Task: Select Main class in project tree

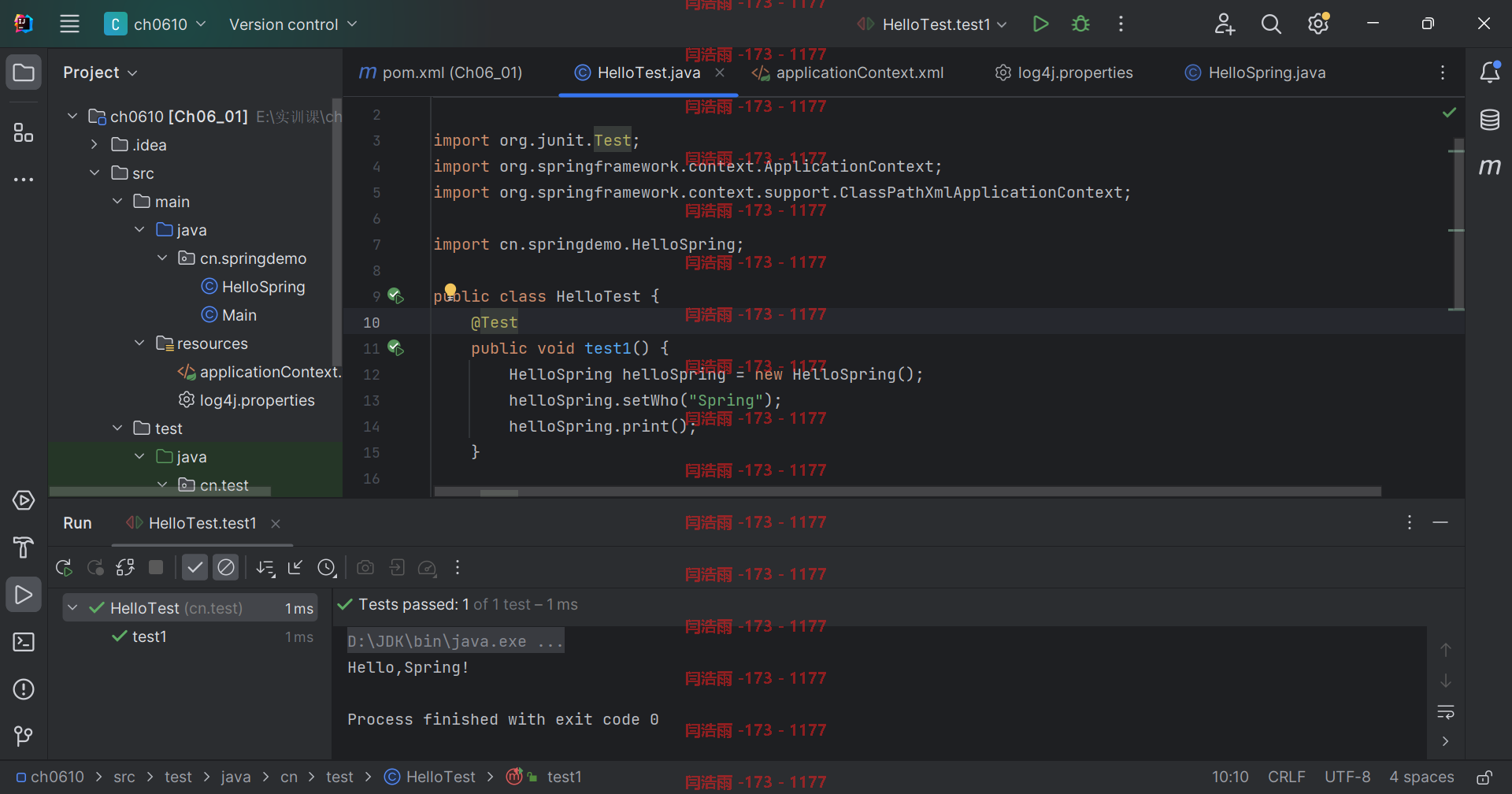Action: point(228,315)
